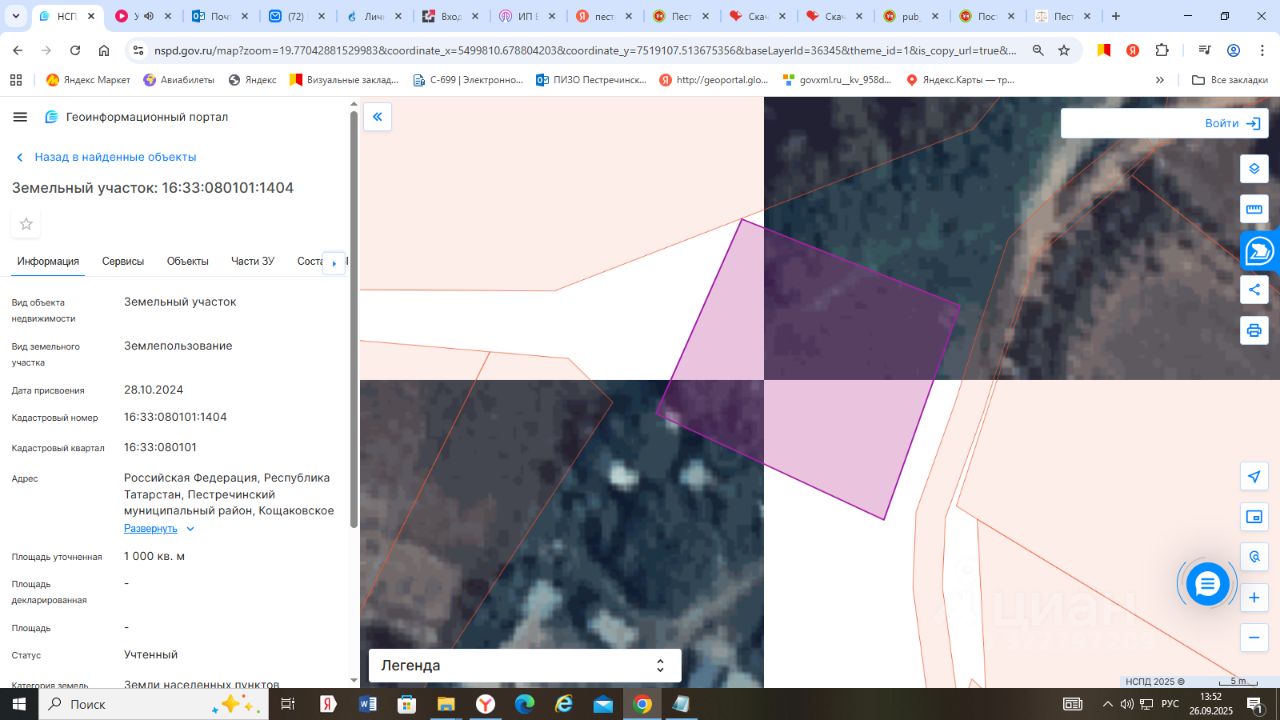Viewport: 1280px width, 720px height.
Task: Switch the РУС input language indicator
Action: (1169, 704)
